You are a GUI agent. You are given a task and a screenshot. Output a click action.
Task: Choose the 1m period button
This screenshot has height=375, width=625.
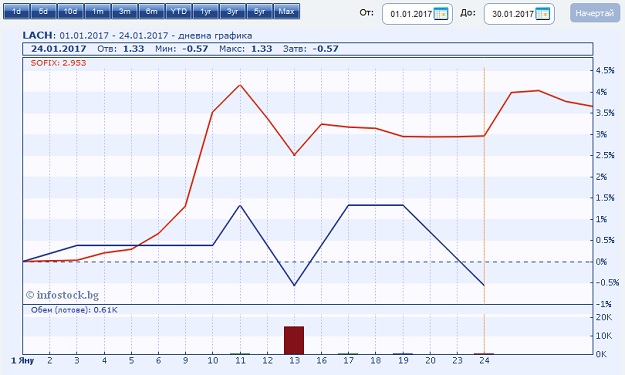tap(97, 12)
